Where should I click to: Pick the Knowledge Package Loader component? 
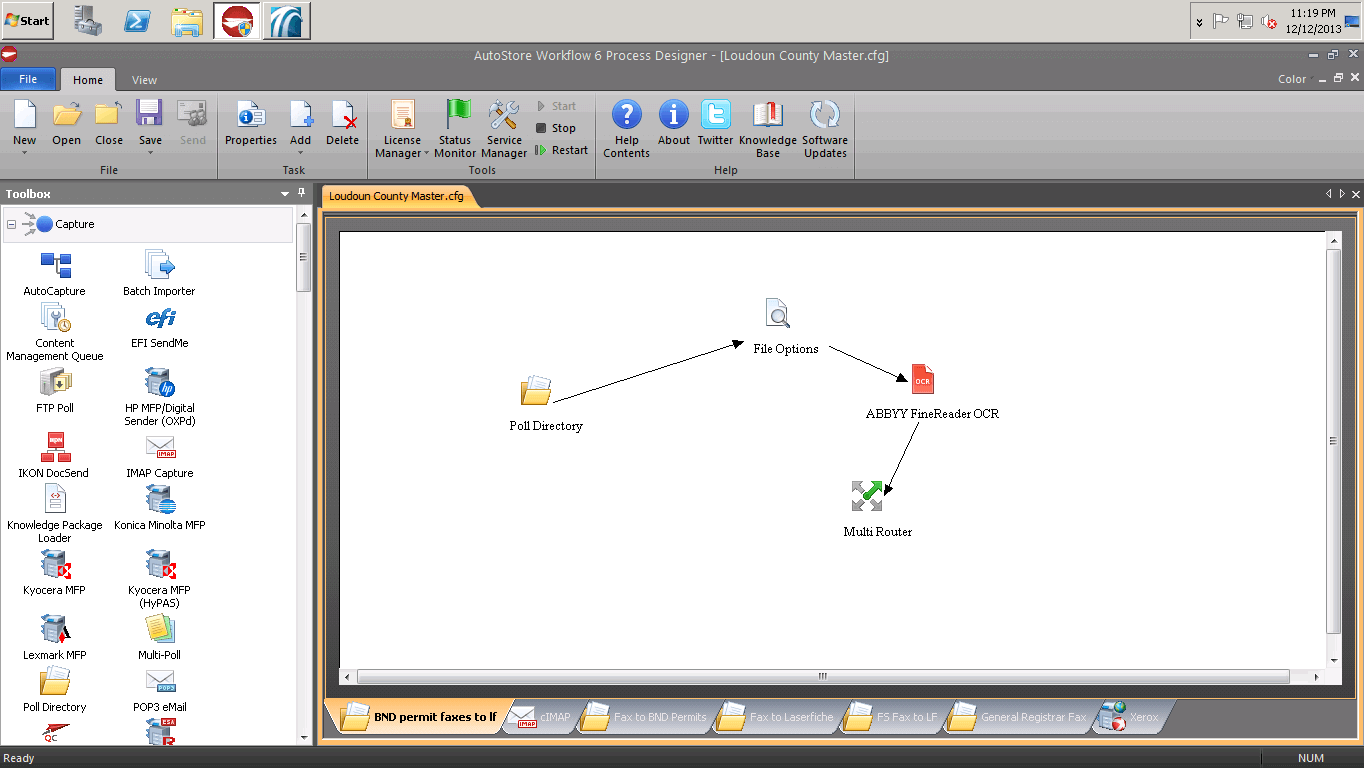point(55,514)
